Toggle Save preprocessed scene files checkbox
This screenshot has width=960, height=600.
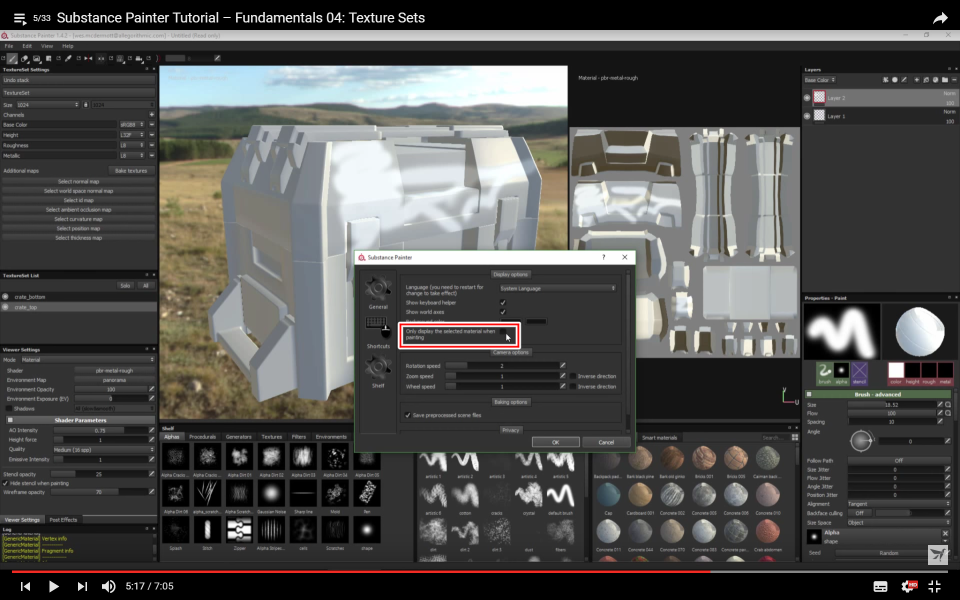(408, 415)
